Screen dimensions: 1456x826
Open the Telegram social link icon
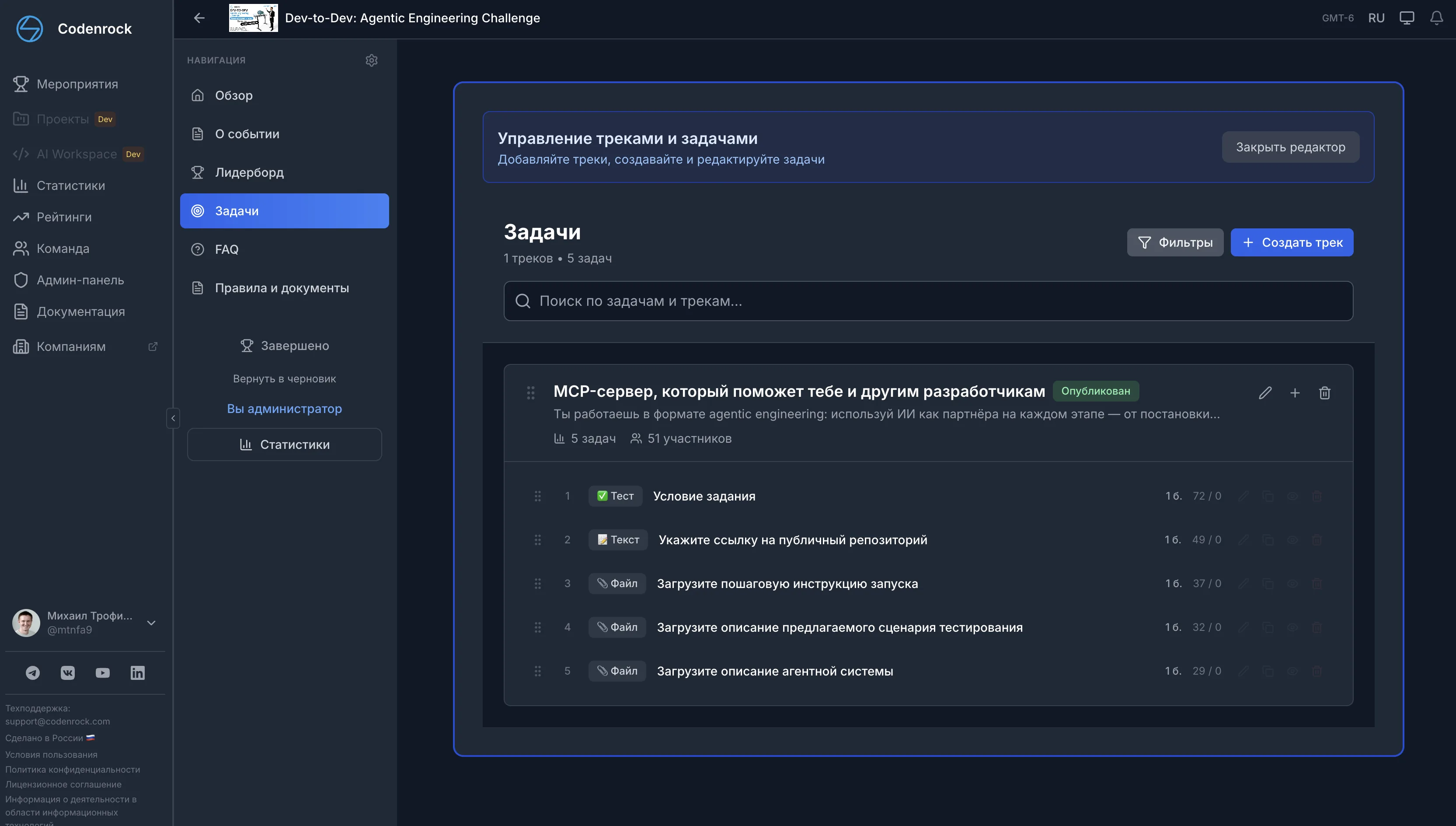[x=33, y=673]
